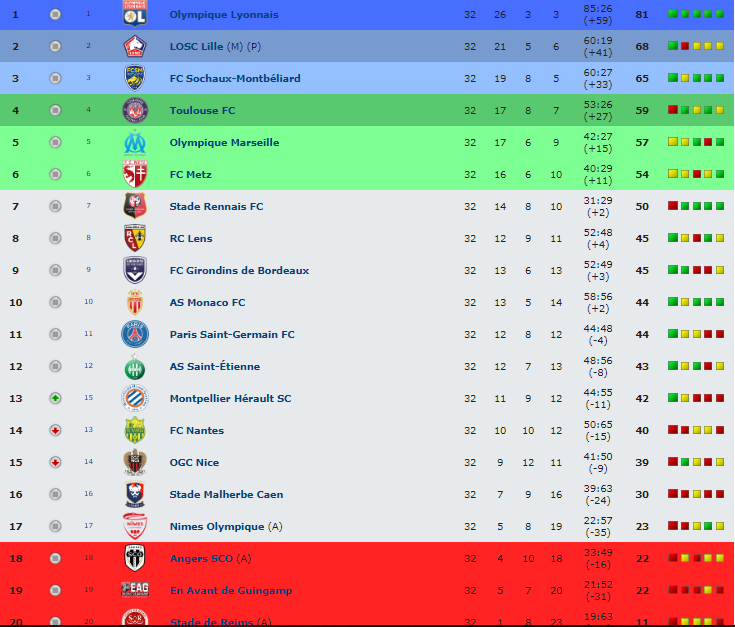735x627 pixels.
Task: Click the FC Nantes yellow crest
Action: click(135, 430)
